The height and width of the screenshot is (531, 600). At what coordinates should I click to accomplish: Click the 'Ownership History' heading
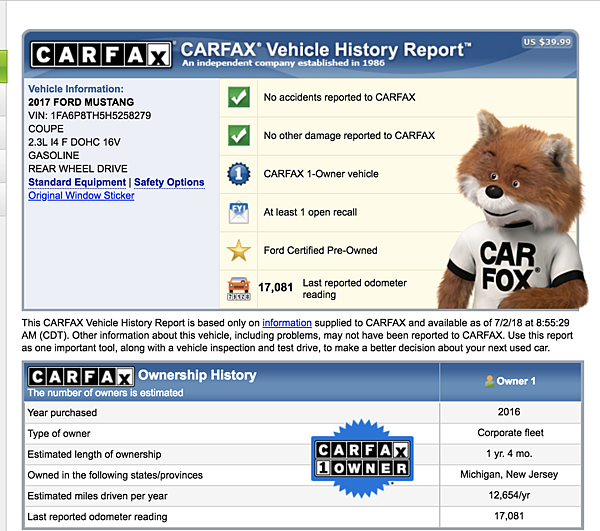pyautogui.click(x=197, y=375)
